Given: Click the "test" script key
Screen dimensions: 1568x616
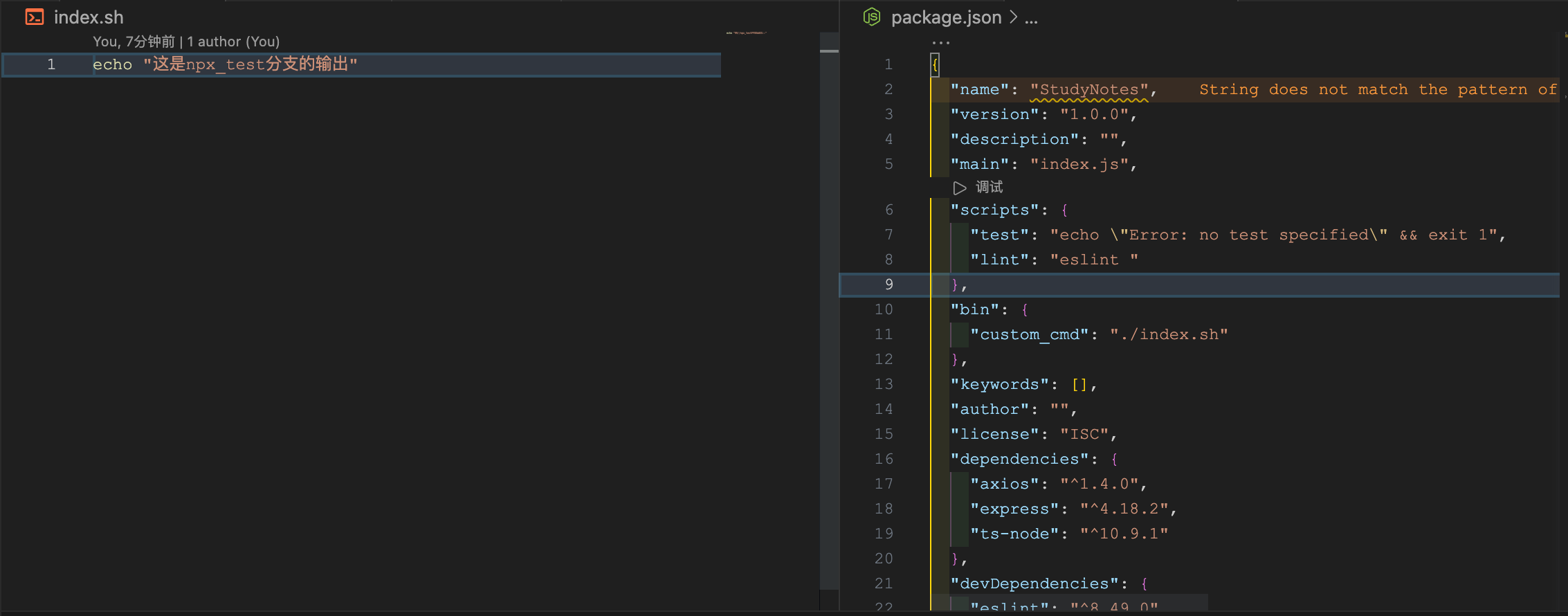Looking at the screenshot, I should click(1000, 235).
